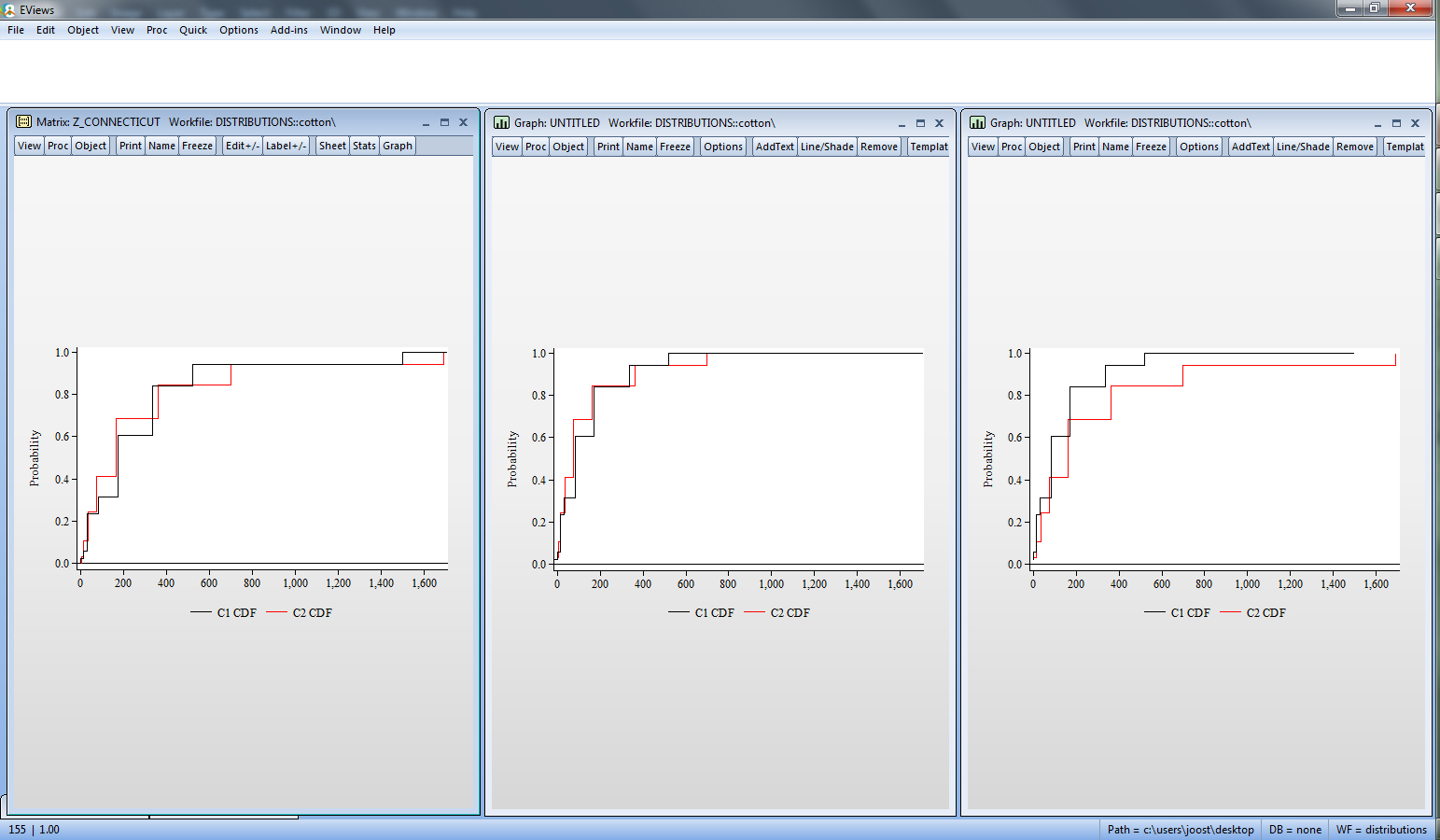Select C2 CDF legend entry in right graph
The width and height of the screenshot is (1440, 840).
(1253, 612)
